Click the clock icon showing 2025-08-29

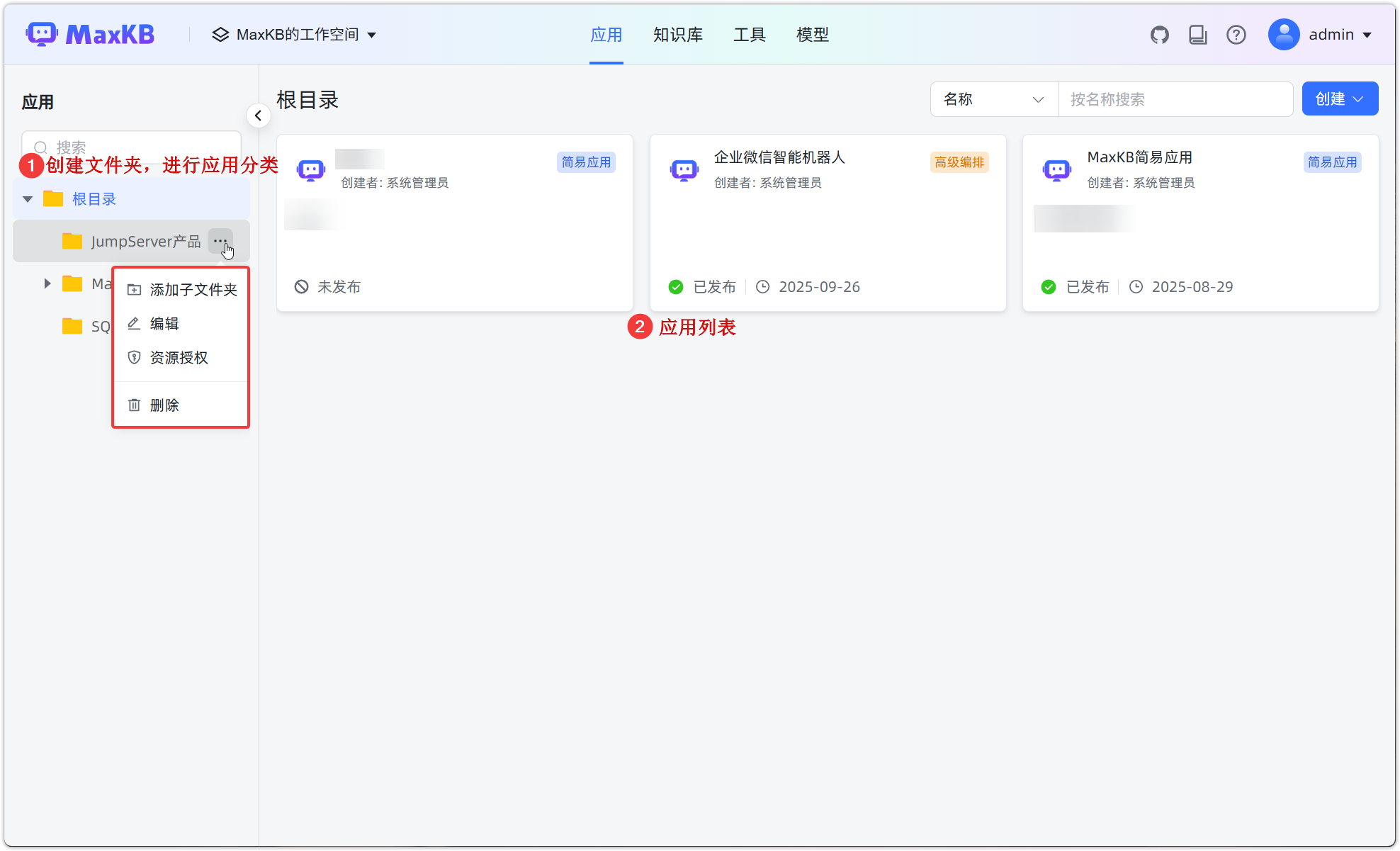1136,286
